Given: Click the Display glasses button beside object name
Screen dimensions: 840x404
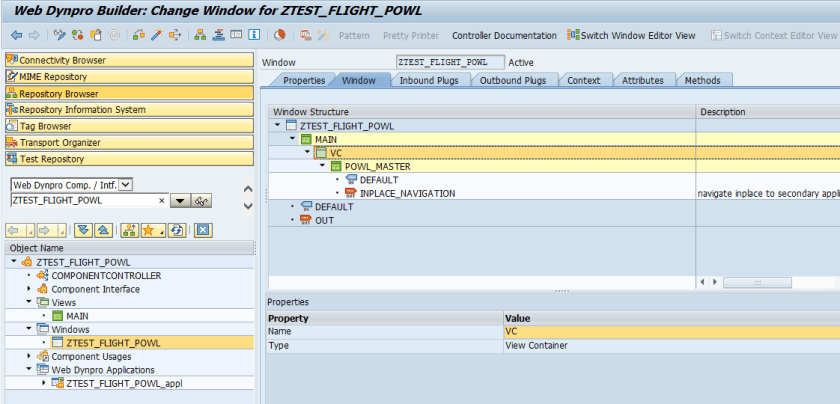Looking at the screenshot, I should [201, 201].
